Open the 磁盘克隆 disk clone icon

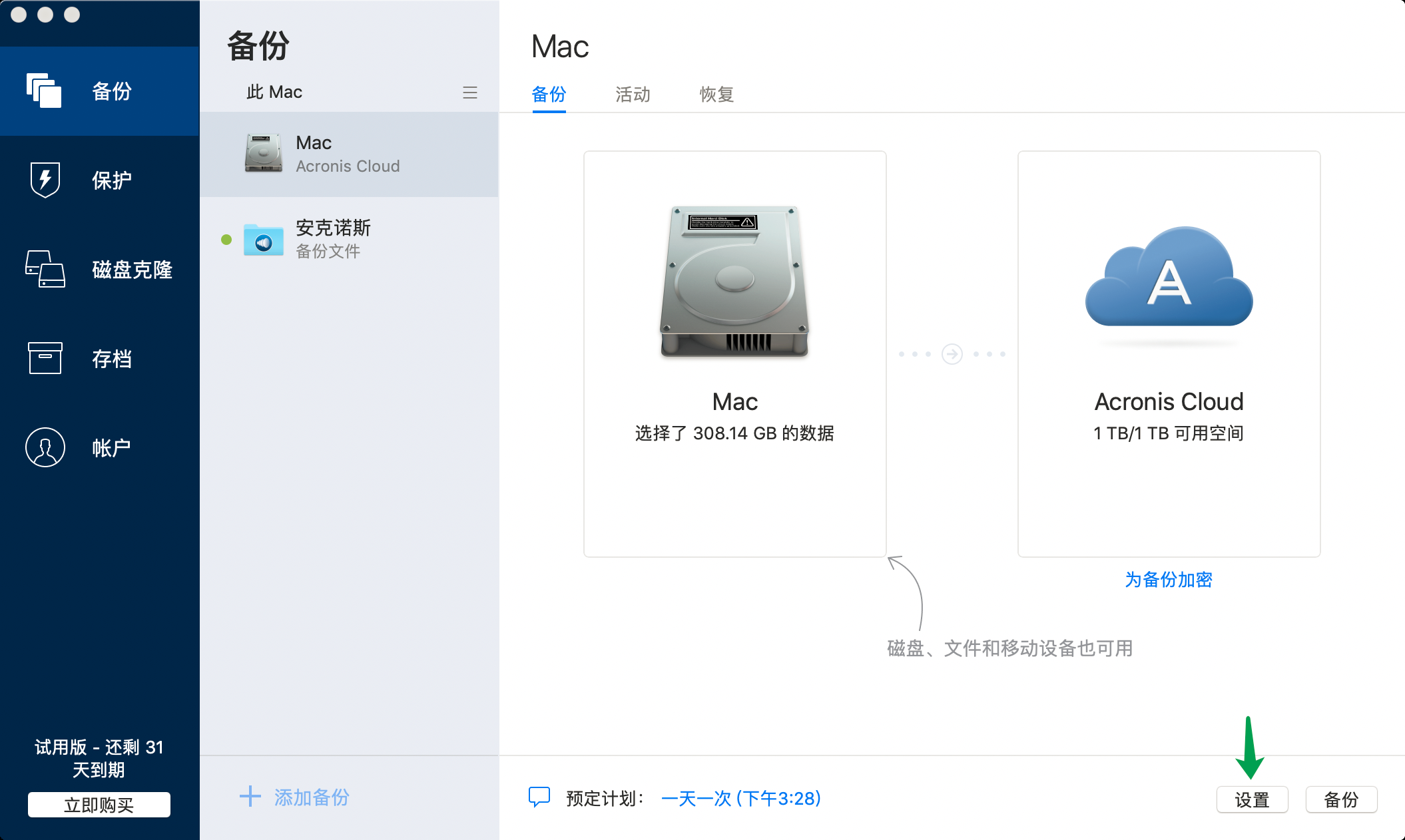coord(45,269)
